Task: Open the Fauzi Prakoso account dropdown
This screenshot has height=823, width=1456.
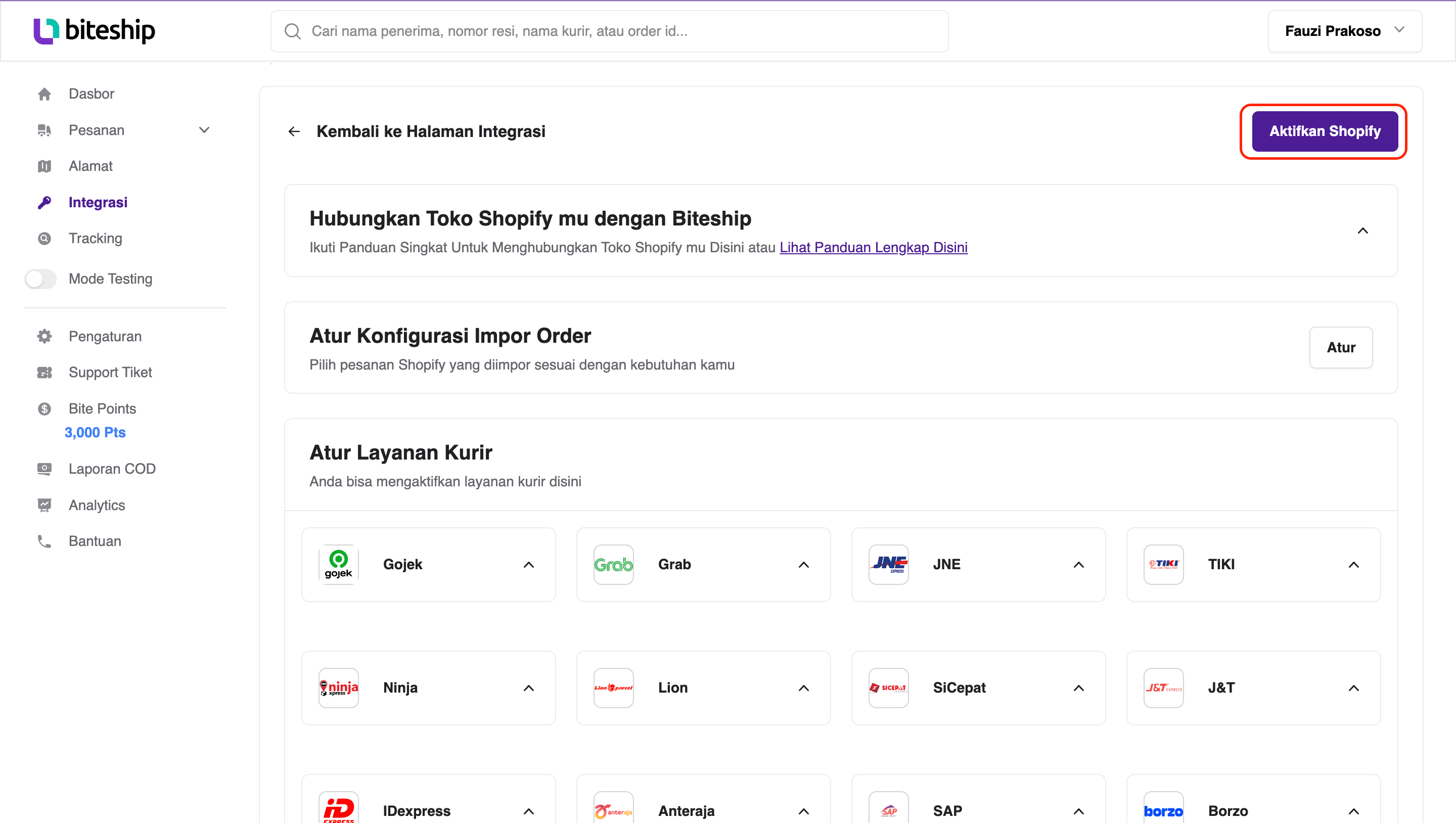Action: (1345, 31)
